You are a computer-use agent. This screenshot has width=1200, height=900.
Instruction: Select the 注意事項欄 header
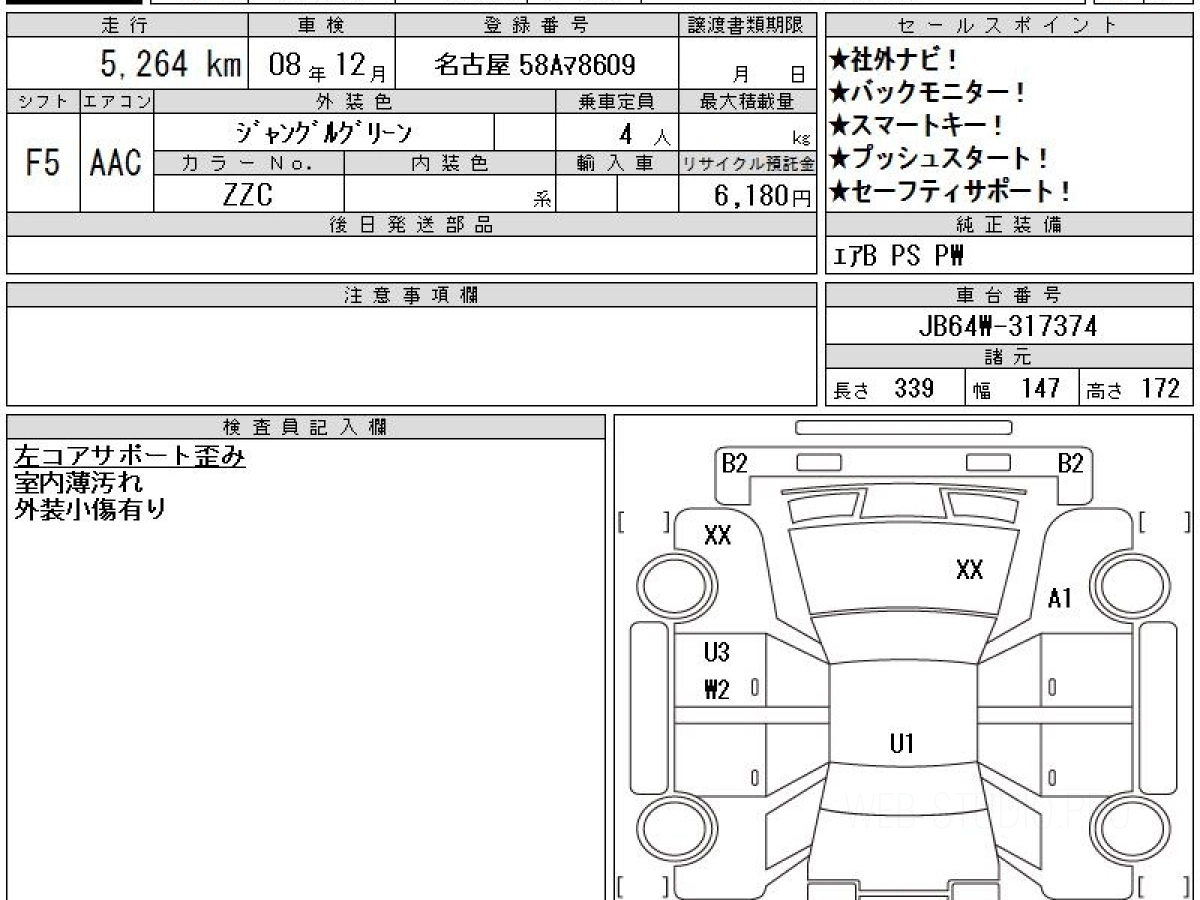click(x=410, y=295)
